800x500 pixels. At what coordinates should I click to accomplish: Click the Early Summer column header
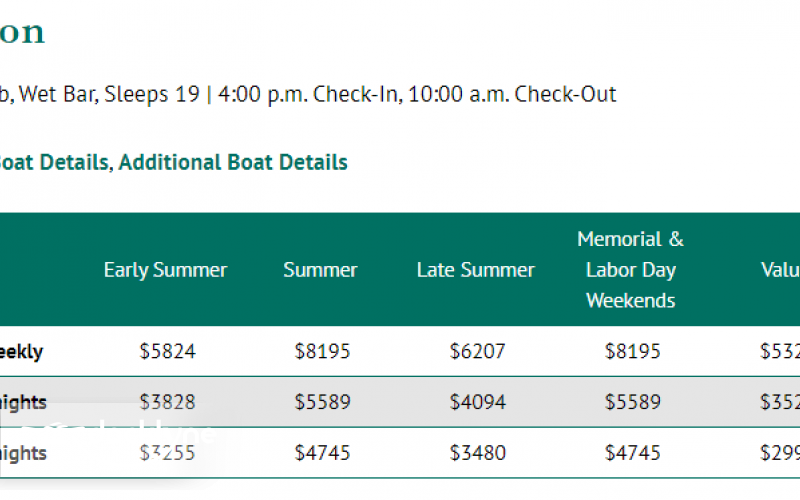click(x=165, y=270)
